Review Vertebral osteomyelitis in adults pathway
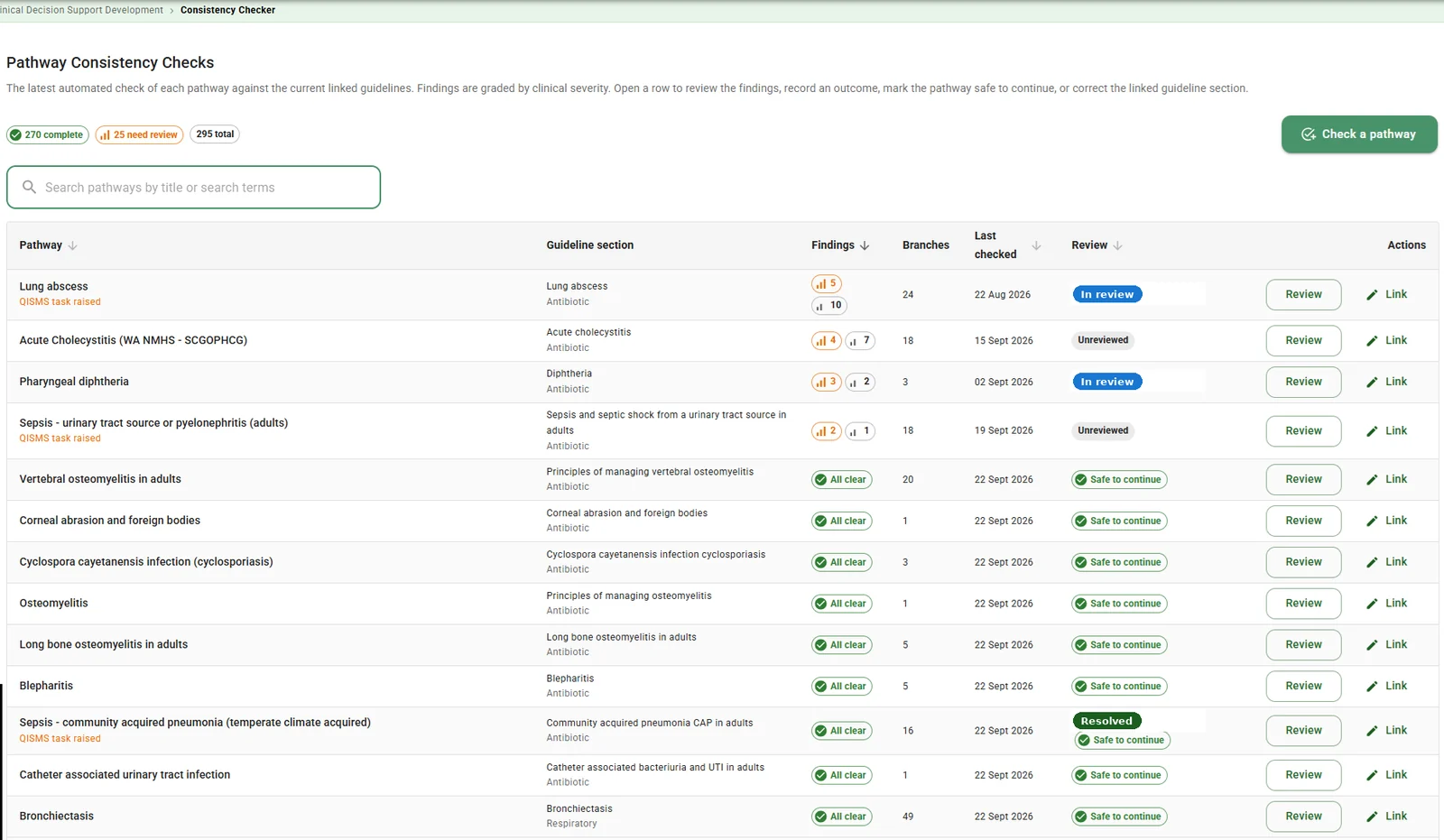Image resolution: width=1444 pixels, height=840 pixels. pos(1303,480)
